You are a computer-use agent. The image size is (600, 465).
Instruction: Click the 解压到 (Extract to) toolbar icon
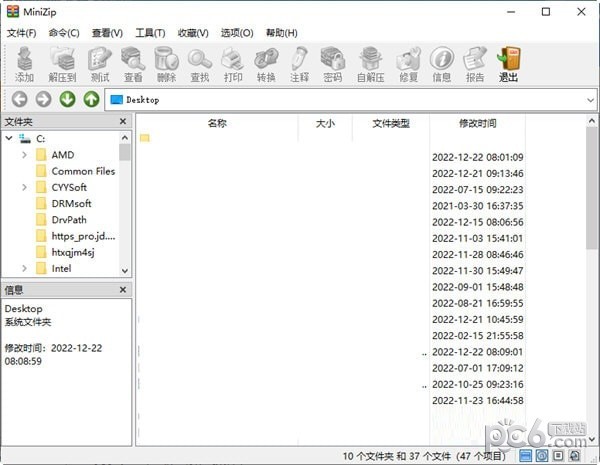(x=62, y=64)
